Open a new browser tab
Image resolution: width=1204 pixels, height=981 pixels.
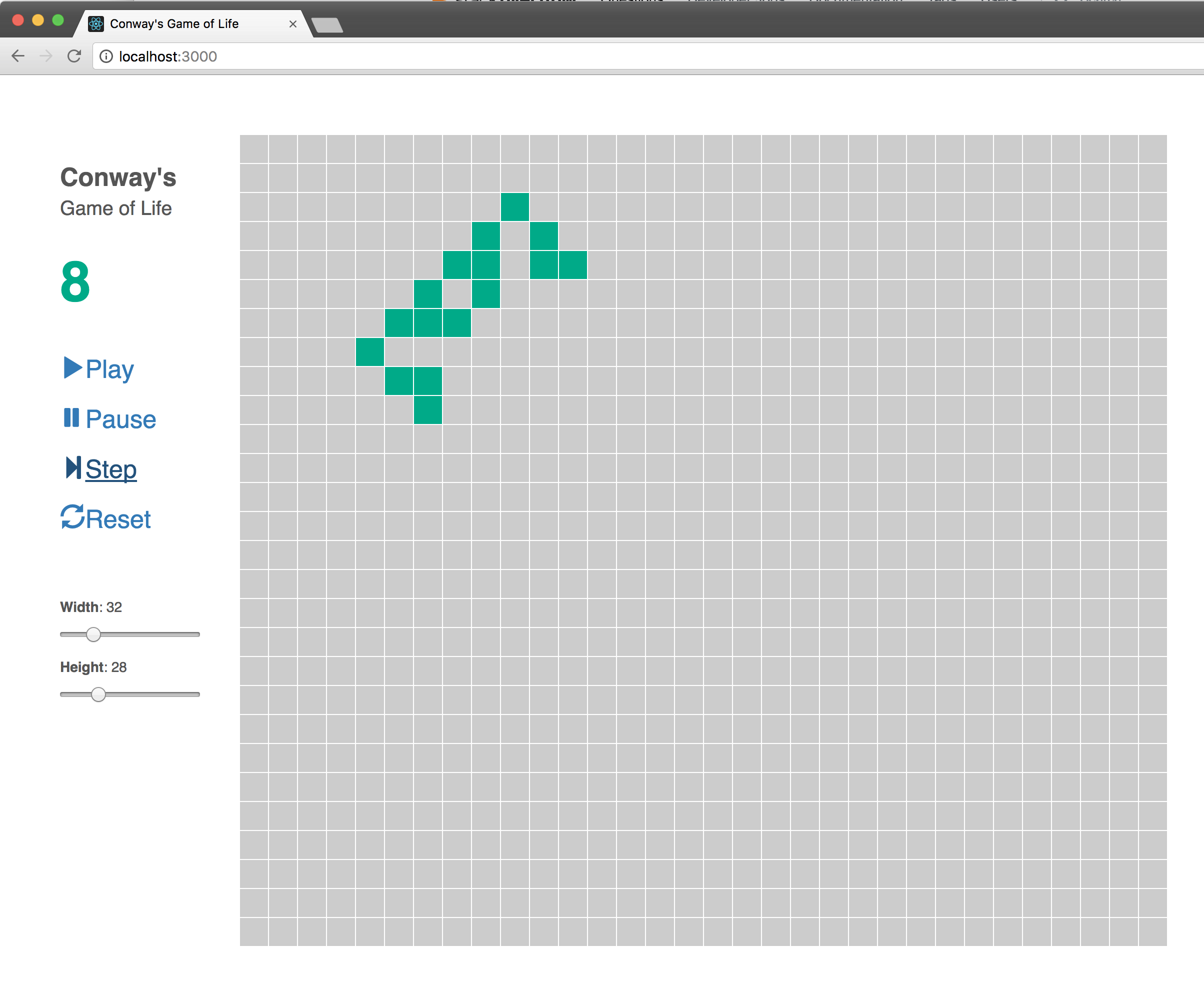tap(327, 25)
